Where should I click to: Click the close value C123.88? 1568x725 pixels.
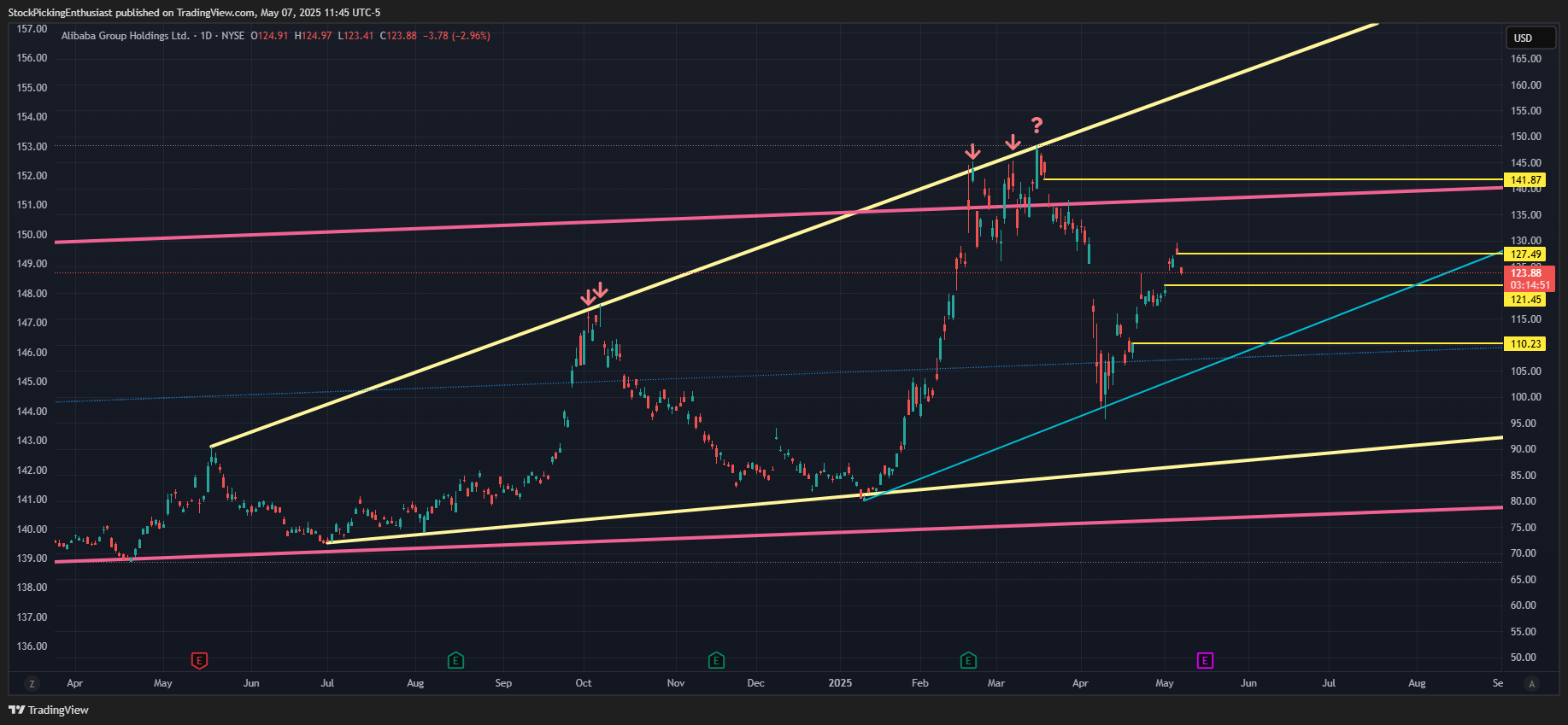coord(398,36)
